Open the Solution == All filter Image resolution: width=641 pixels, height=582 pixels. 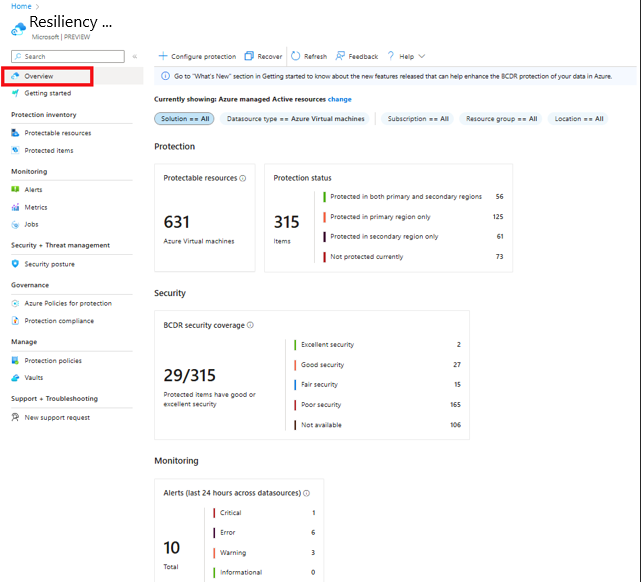tap(184, 119)
